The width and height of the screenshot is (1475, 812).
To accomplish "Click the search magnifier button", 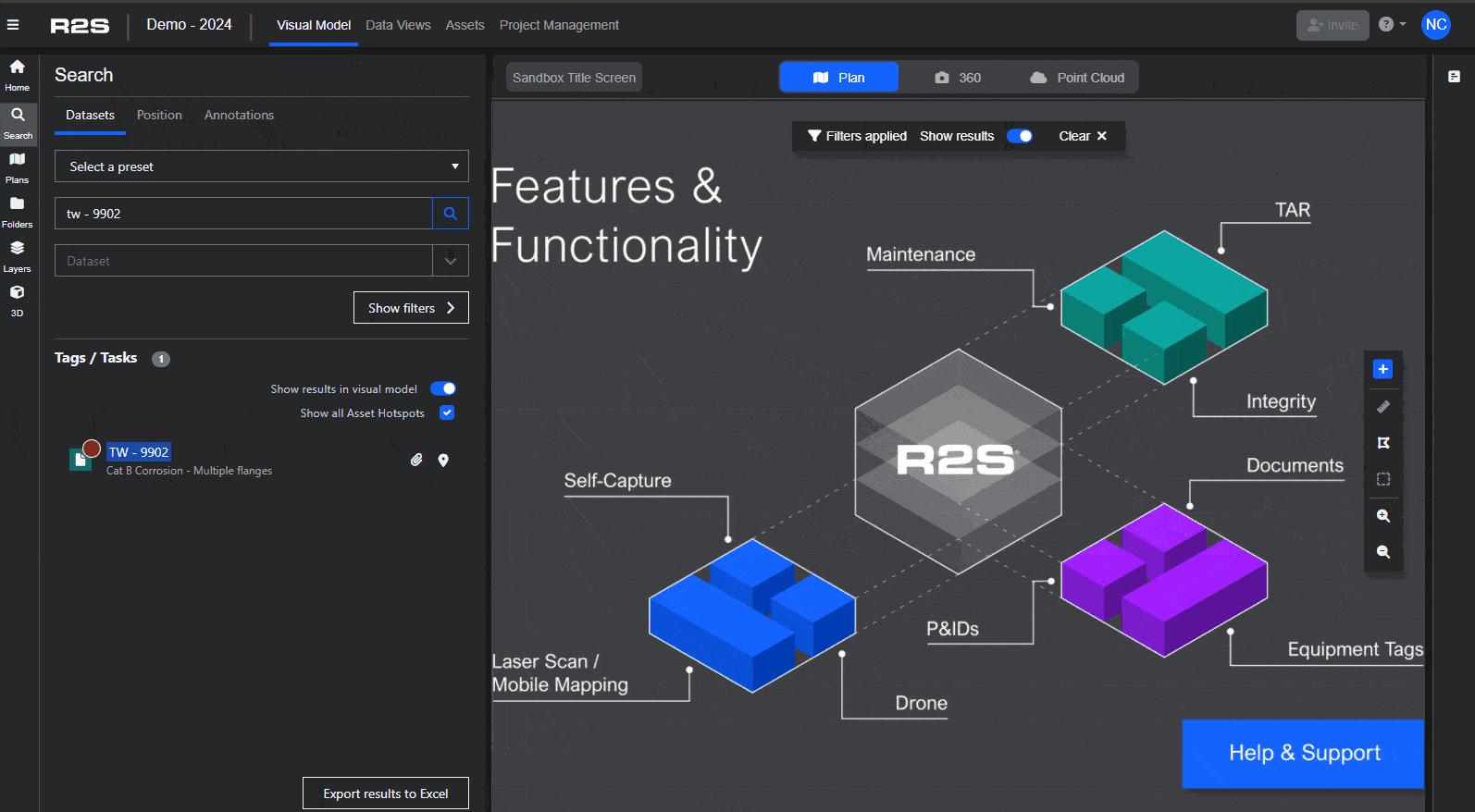I will point(451,214).
